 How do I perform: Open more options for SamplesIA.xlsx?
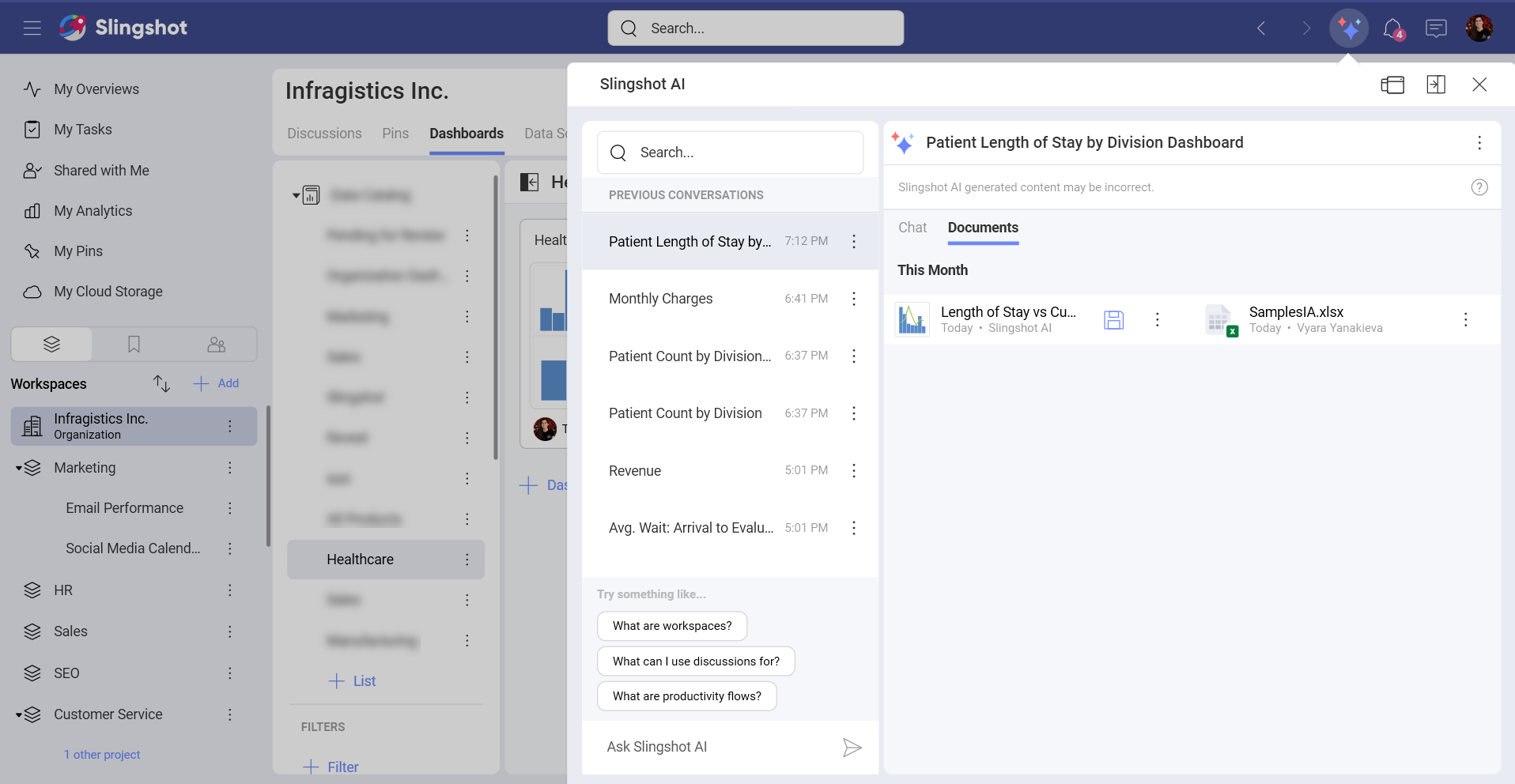1465,320
